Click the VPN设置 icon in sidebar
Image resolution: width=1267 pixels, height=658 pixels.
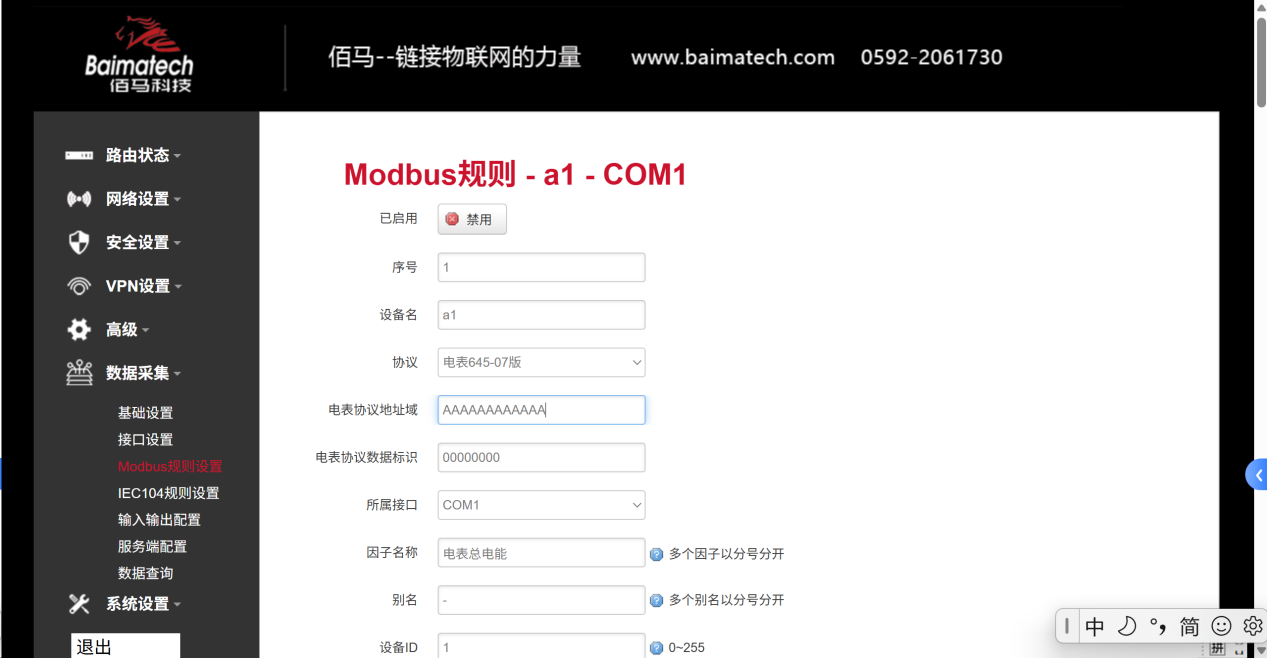[78, 285]
